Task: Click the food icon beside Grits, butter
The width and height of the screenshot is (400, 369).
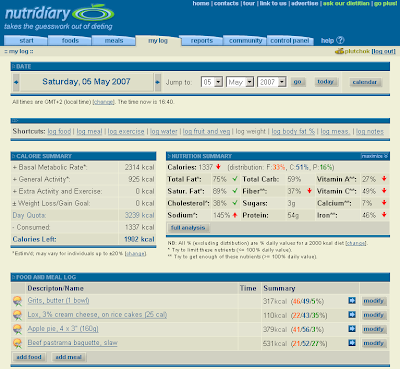Action: point(17,301)
